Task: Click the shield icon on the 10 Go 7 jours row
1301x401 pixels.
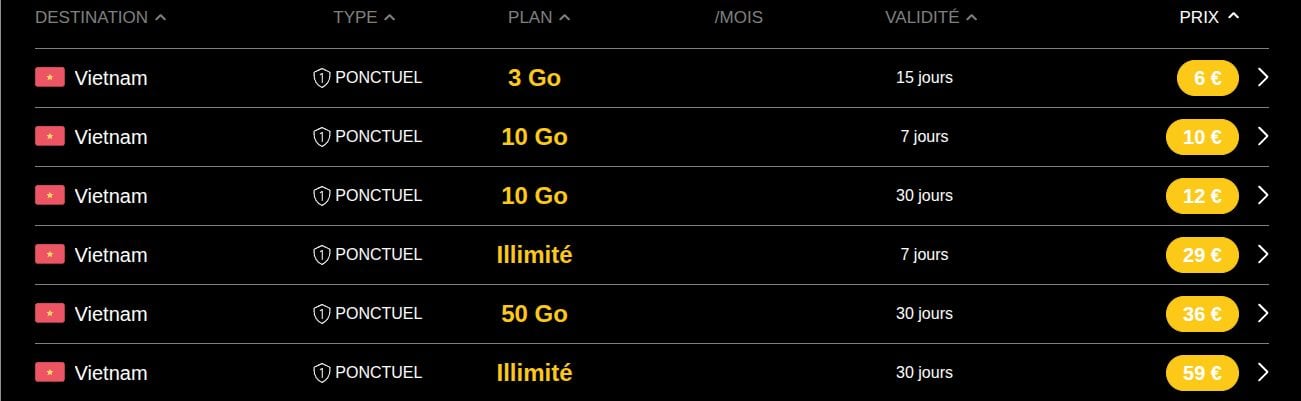Action: coord(321,137)
